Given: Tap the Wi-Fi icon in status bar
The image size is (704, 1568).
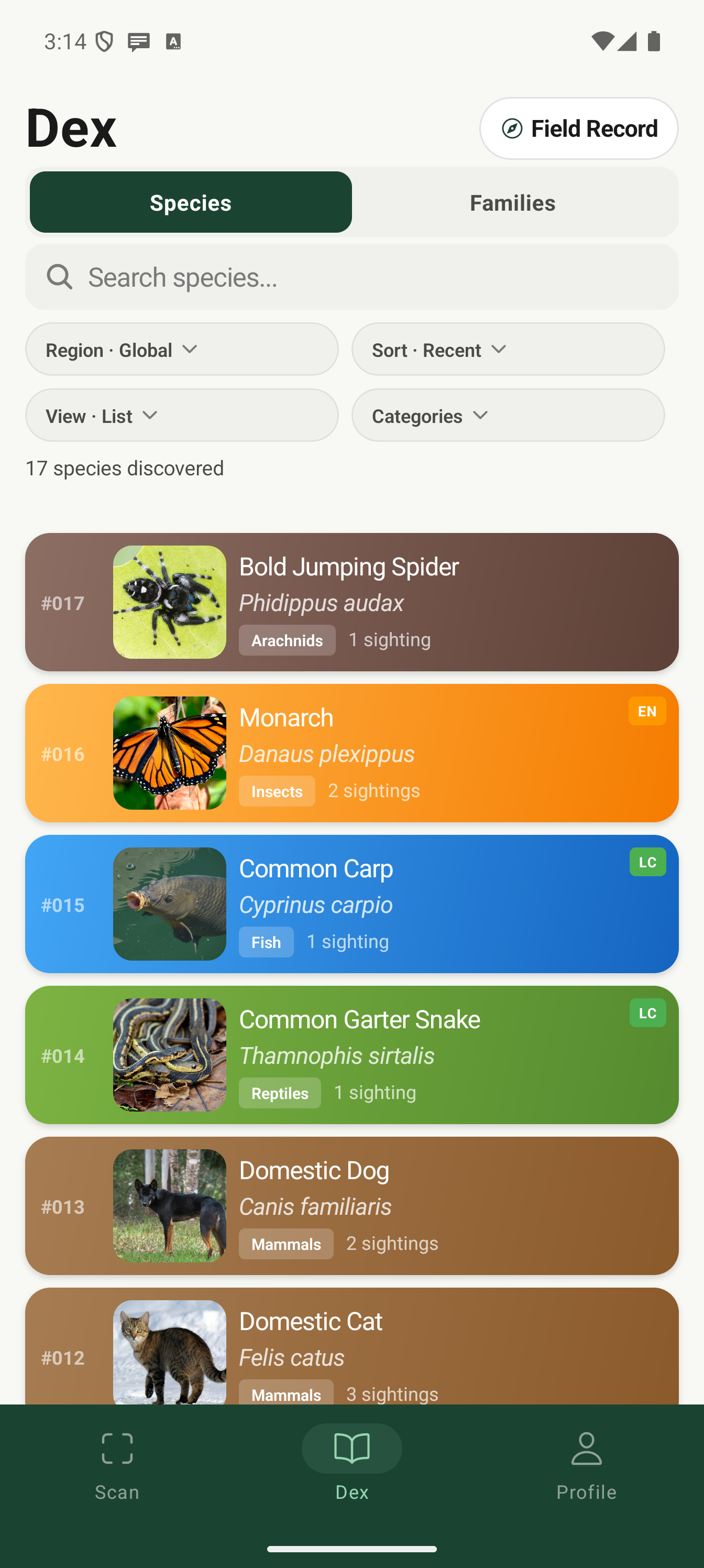Looking at the screenshot, I should [x=603, y=40].
